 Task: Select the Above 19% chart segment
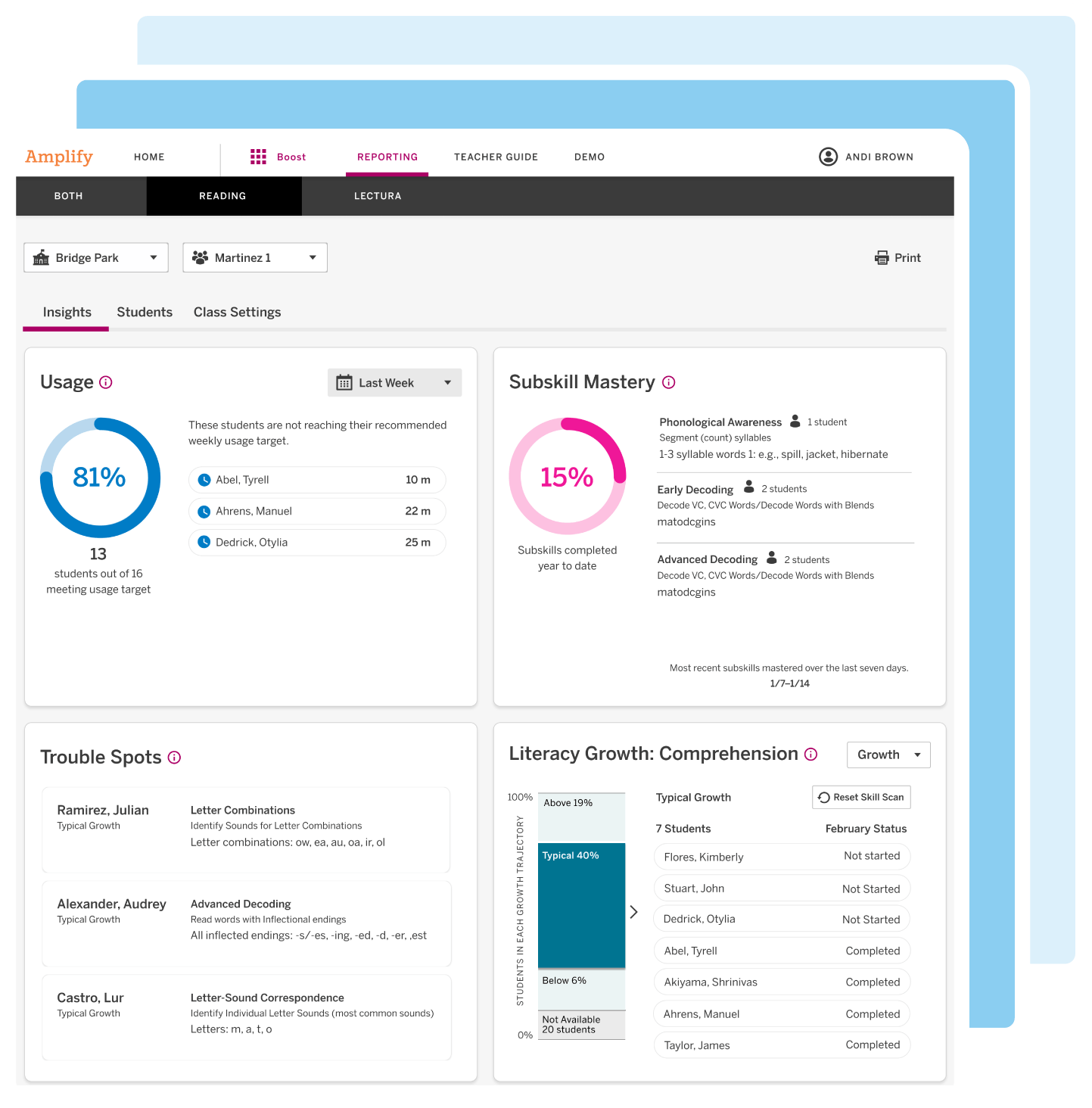581,817
